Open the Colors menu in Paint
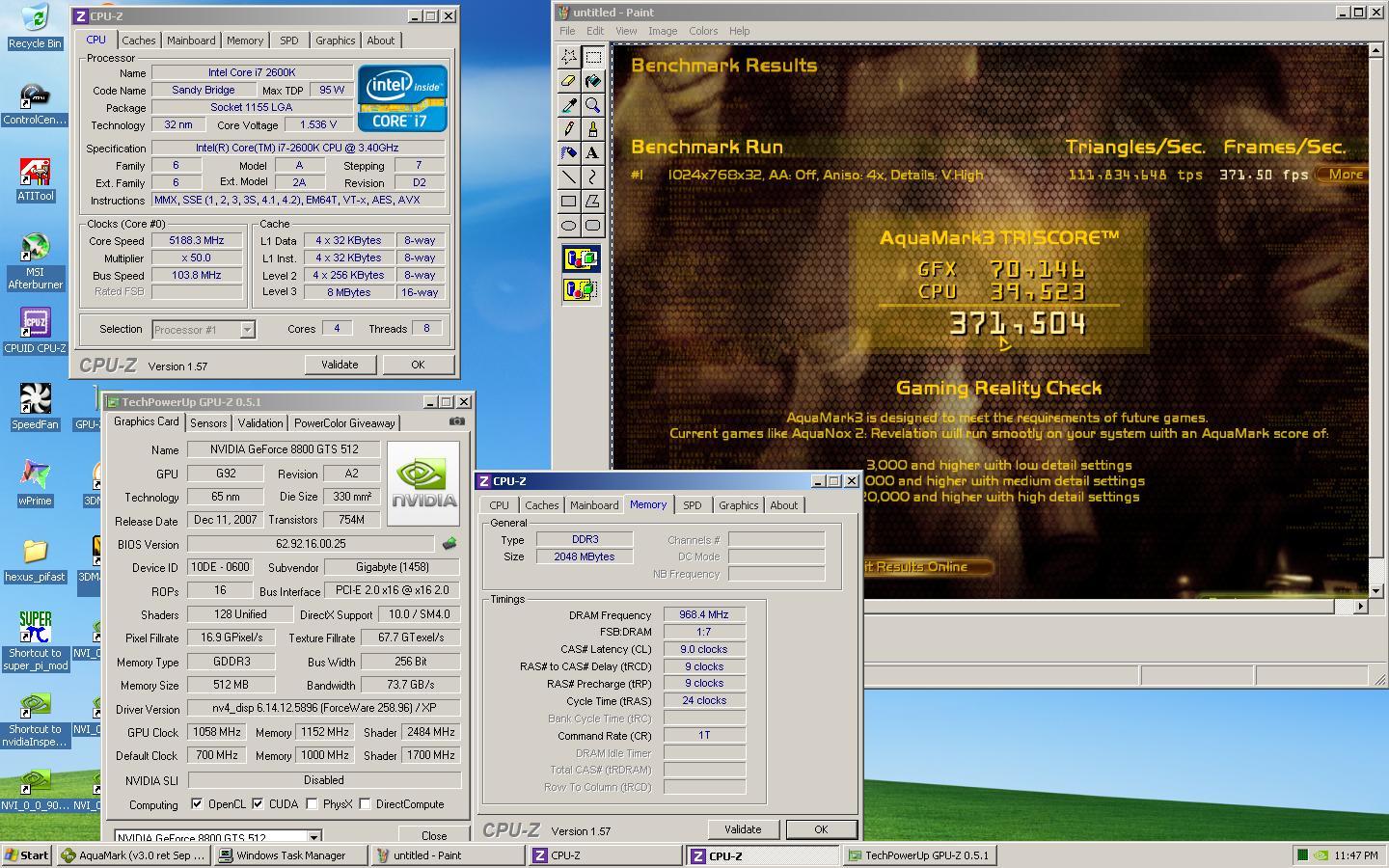 [x=703, y=31]
